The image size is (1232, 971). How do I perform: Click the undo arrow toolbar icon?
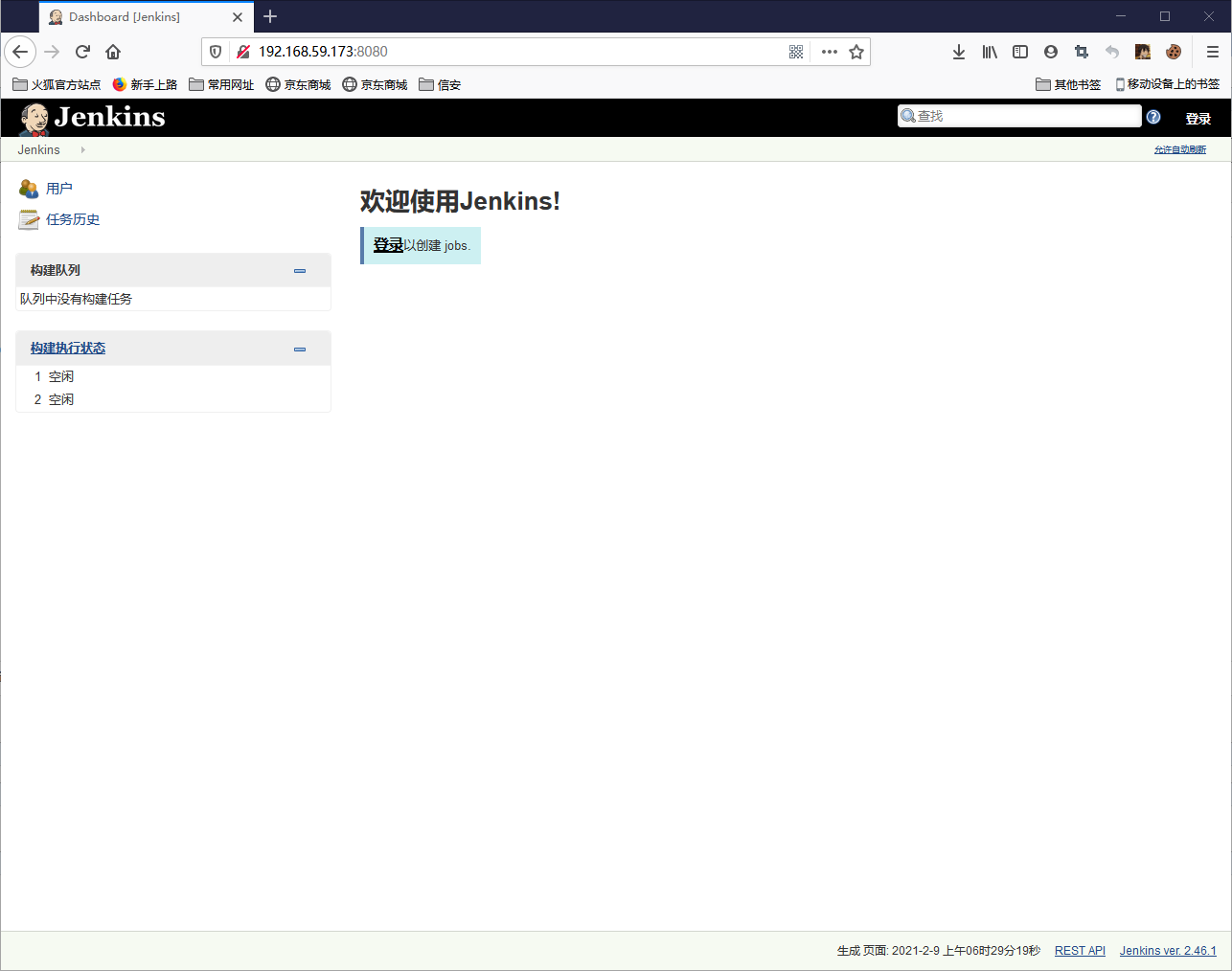pyautogui.click(x=1112, y=52)
